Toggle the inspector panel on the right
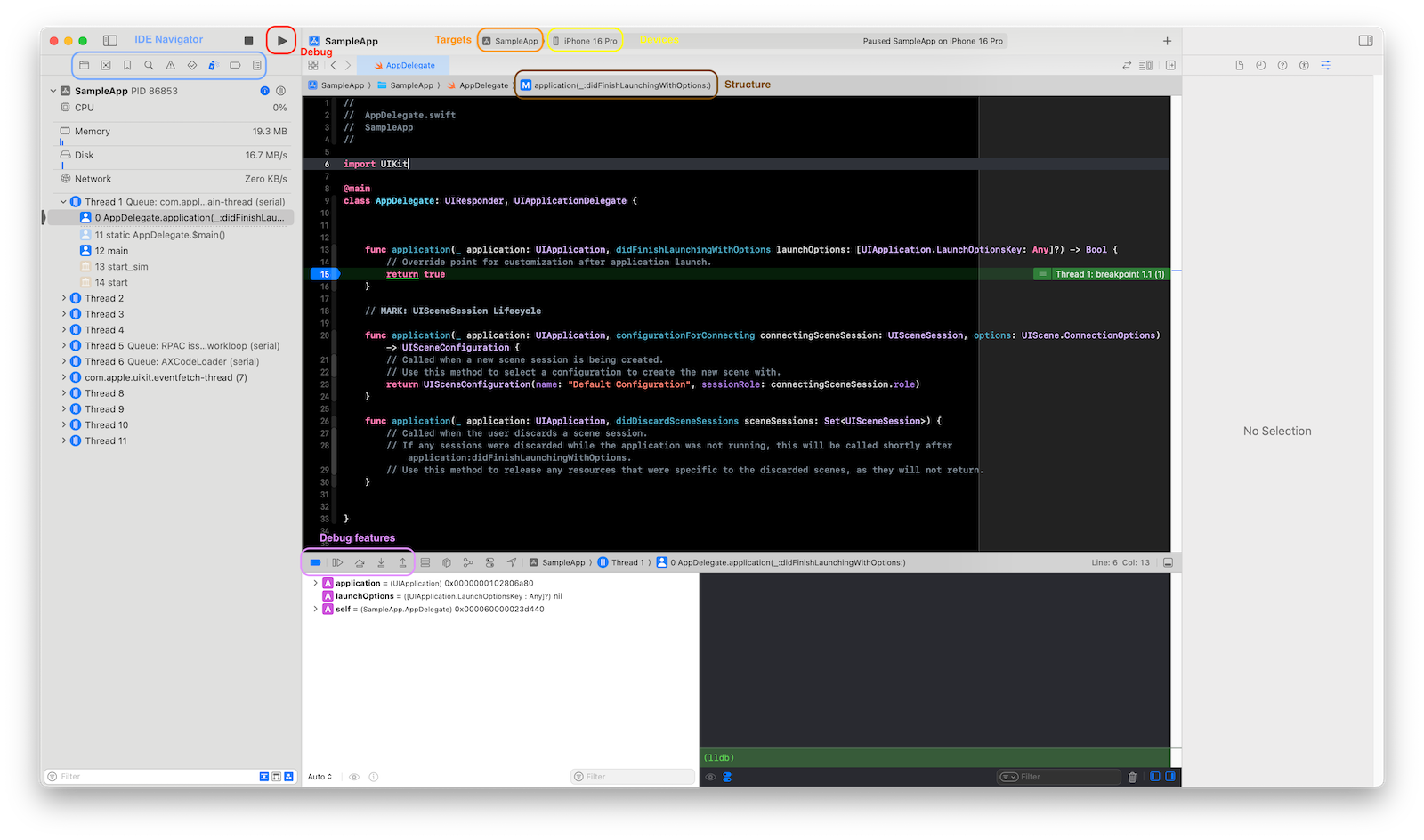1424x840 pixels. click(x=1365, y=41)
